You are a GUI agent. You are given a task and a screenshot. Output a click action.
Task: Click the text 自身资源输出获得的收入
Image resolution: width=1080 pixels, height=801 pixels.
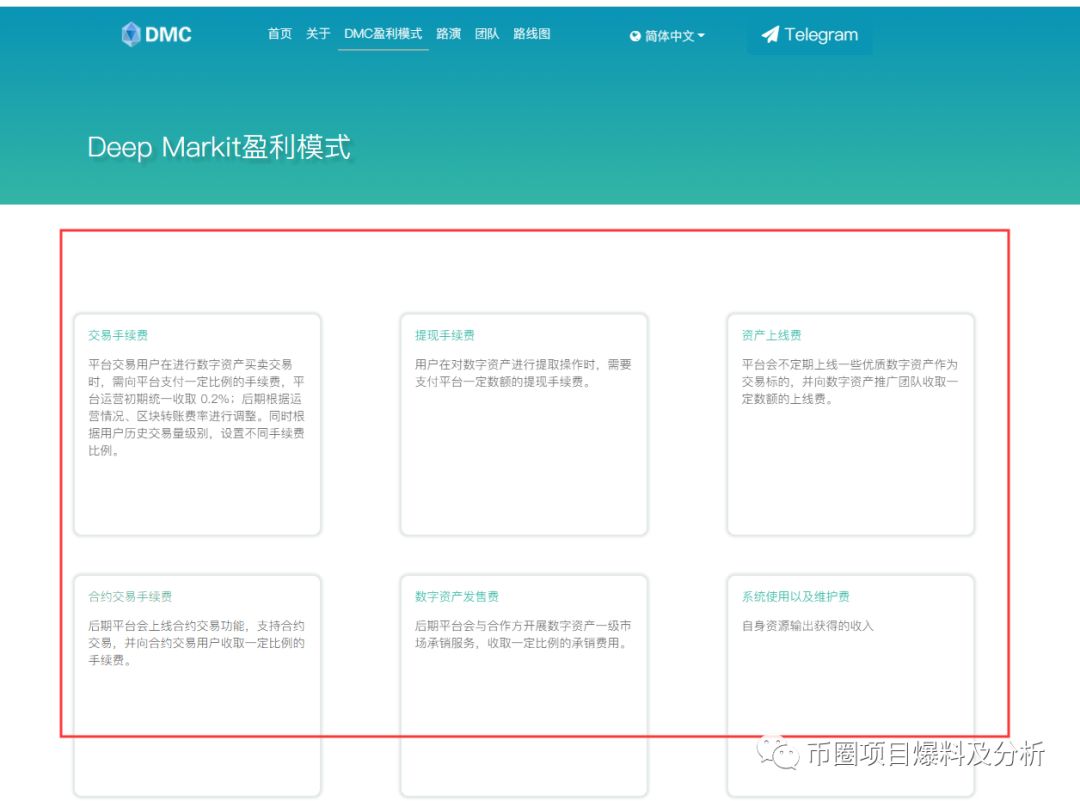tap(808, 625)
